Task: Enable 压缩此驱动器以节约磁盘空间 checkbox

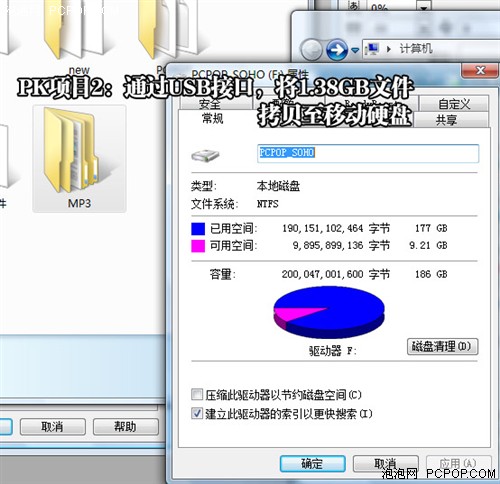Action: click(197, 394)
